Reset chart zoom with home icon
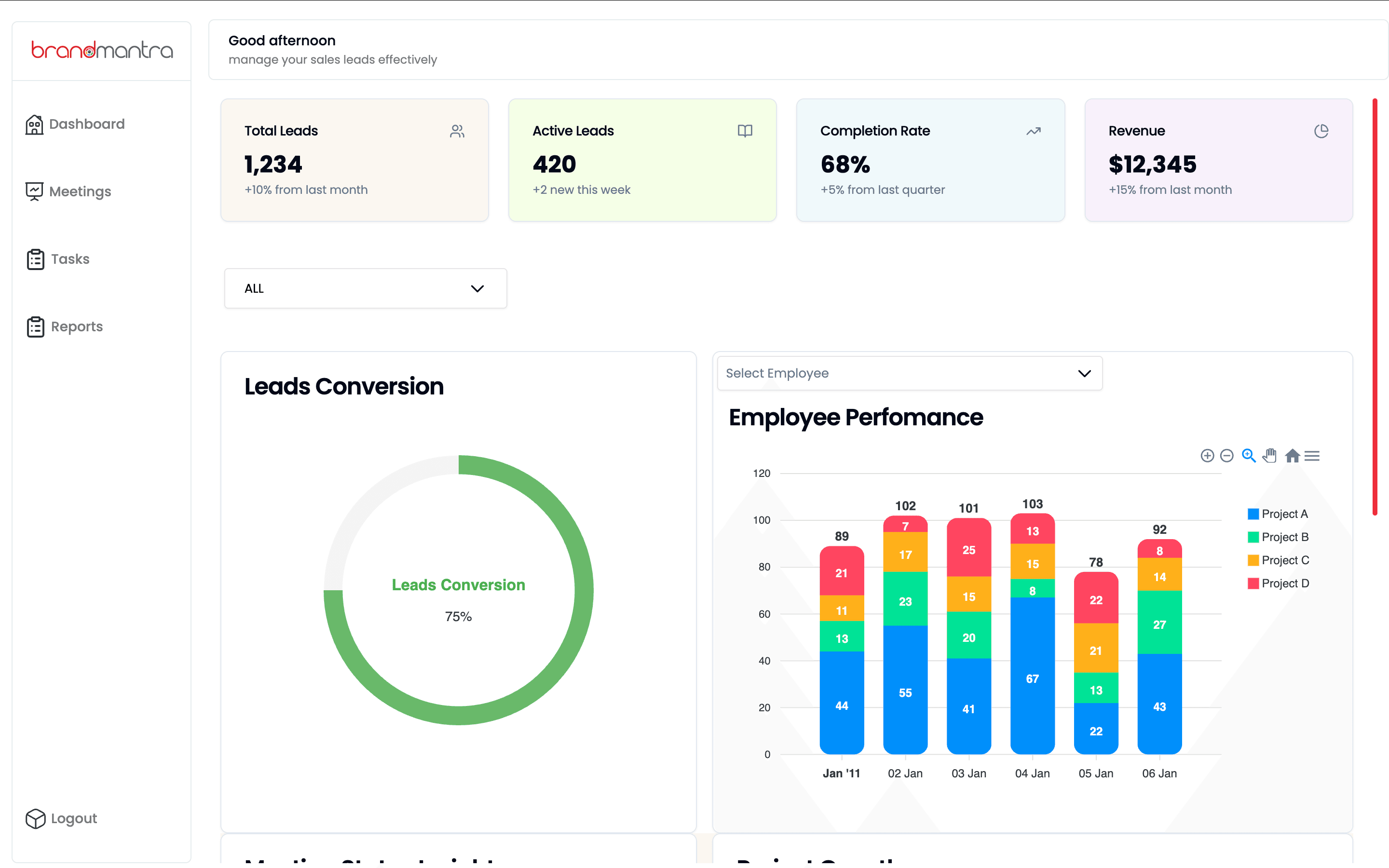1389x868 pixels. [x=1292, y=456]
